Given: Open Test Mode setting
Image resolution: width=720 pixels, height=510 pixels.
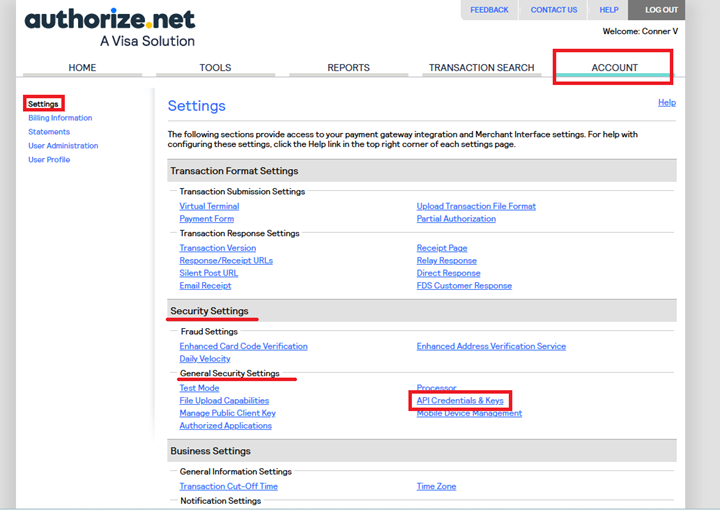Looking at the screenshot, I should point(199,388).
